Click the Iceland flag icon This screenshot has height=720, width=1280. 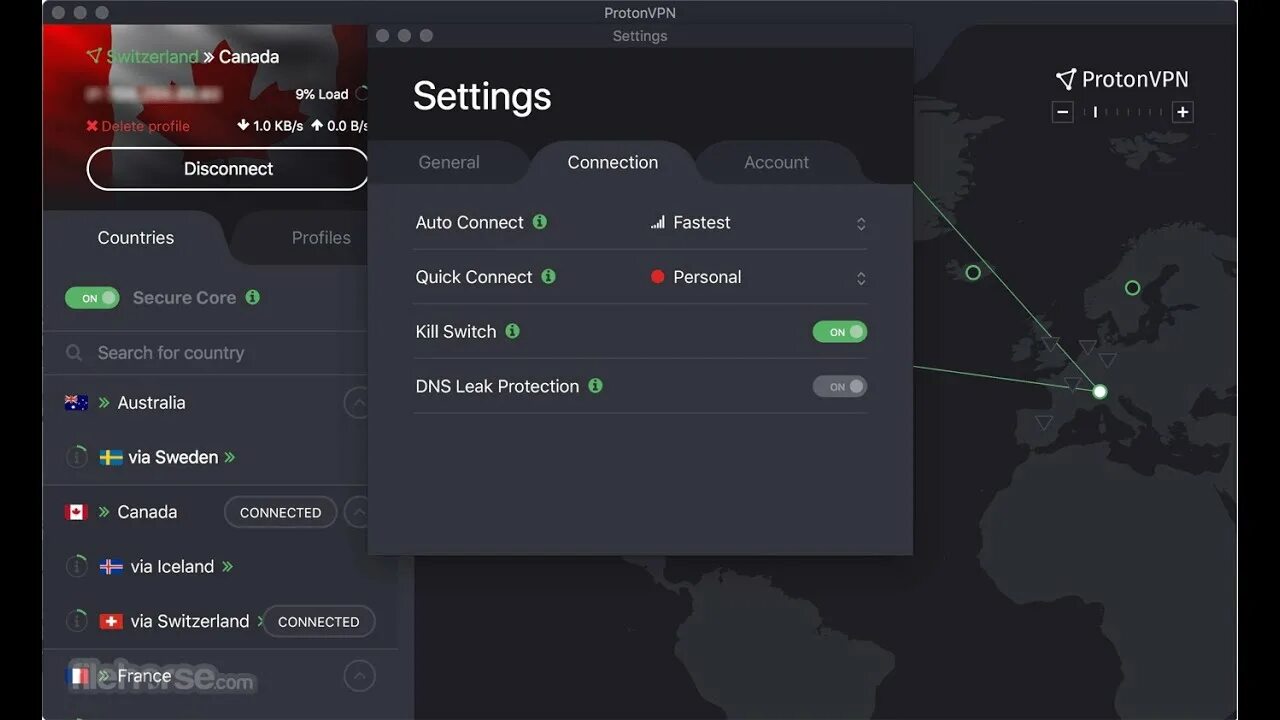point(111,566)
